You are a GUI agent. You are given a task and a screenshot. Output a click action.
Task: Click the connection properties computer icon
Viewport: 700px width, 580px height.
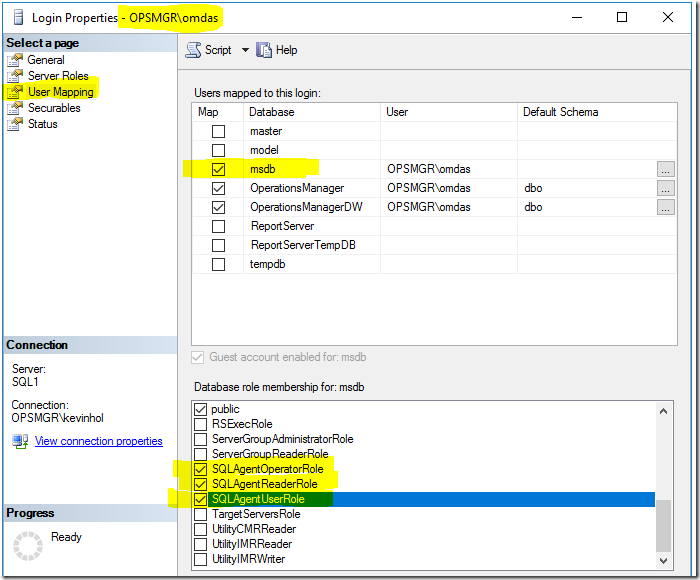point(20,441)
